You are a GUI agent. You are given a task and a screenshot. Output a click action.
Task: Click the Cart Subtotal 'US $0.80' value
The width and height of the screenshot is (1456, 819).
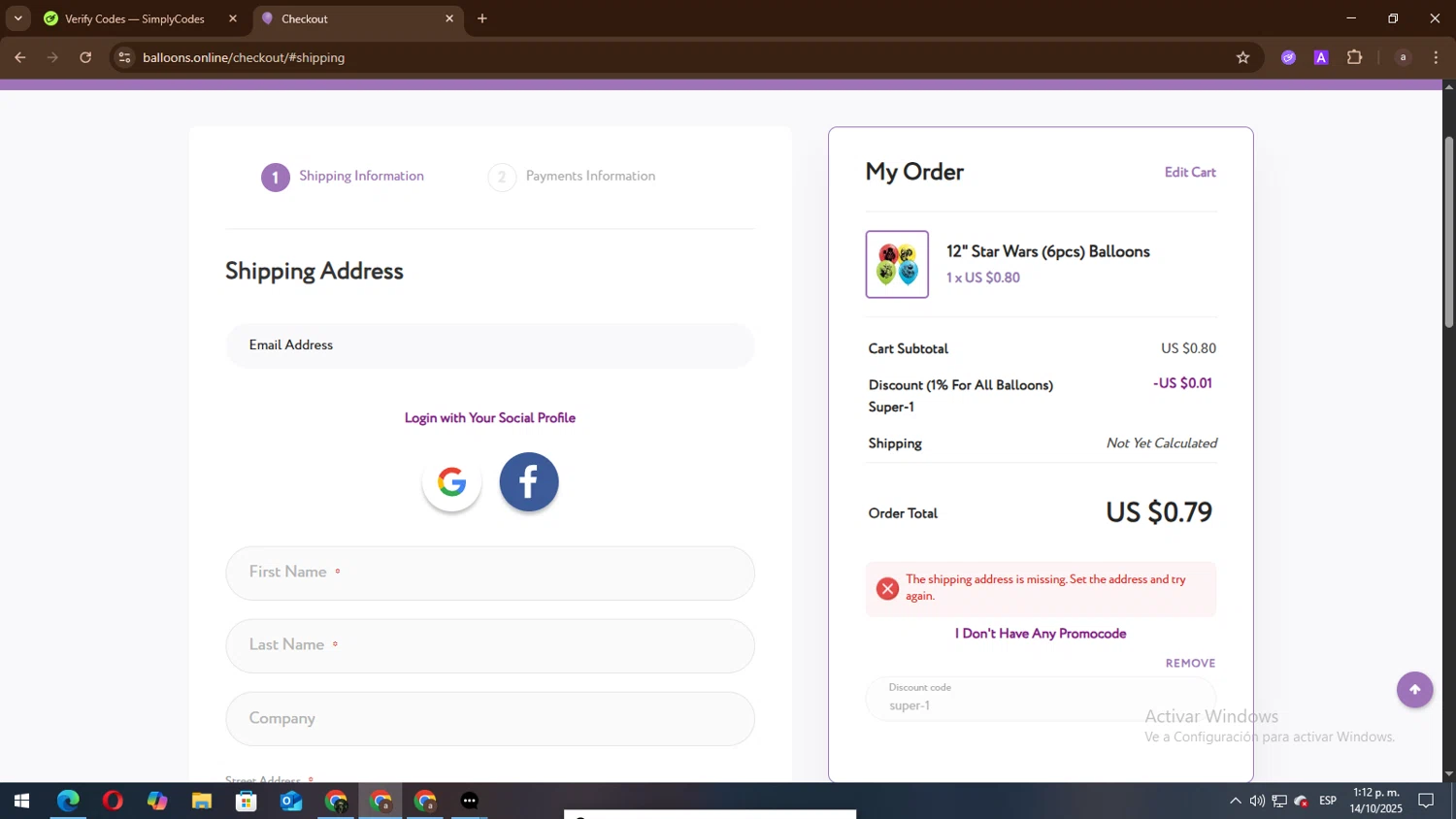(1188, 348)
